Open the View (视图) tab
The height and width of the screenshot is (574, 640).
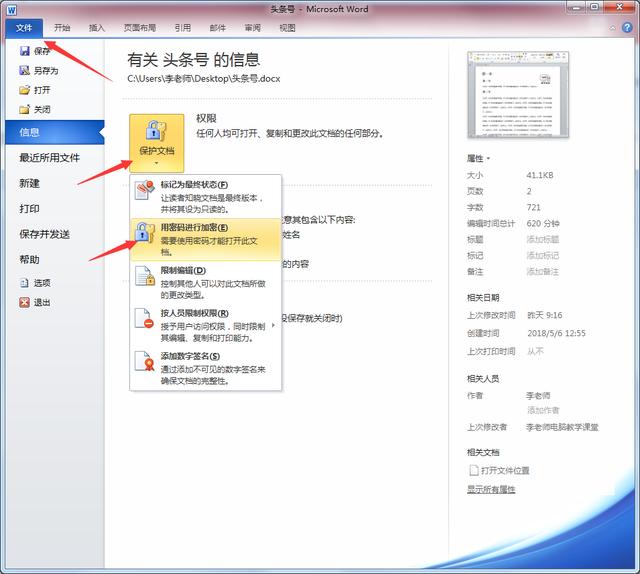[x=287, y=28]
